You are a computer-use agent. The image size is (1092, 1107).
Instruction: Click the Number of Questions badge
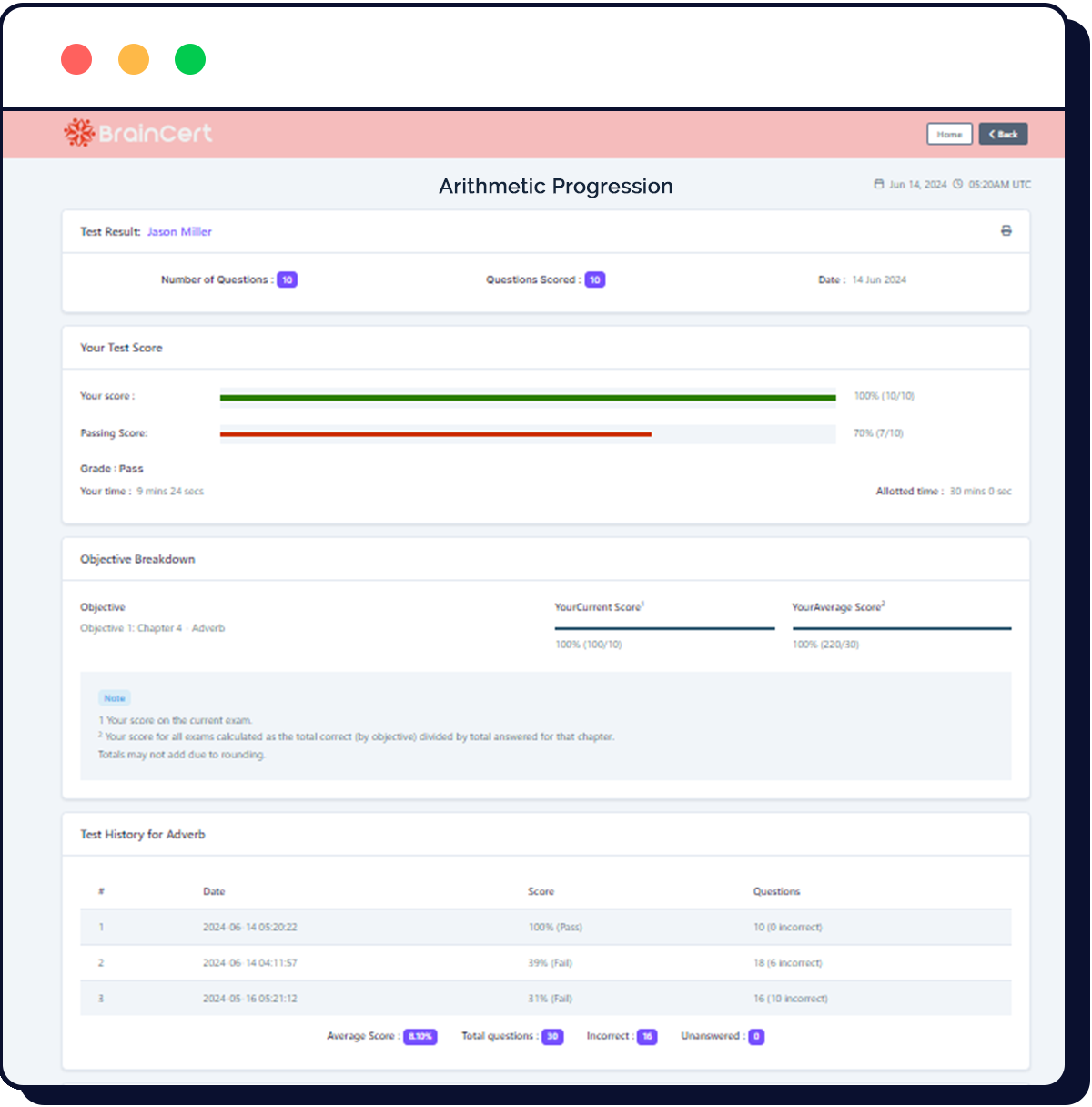click(287, 280)
